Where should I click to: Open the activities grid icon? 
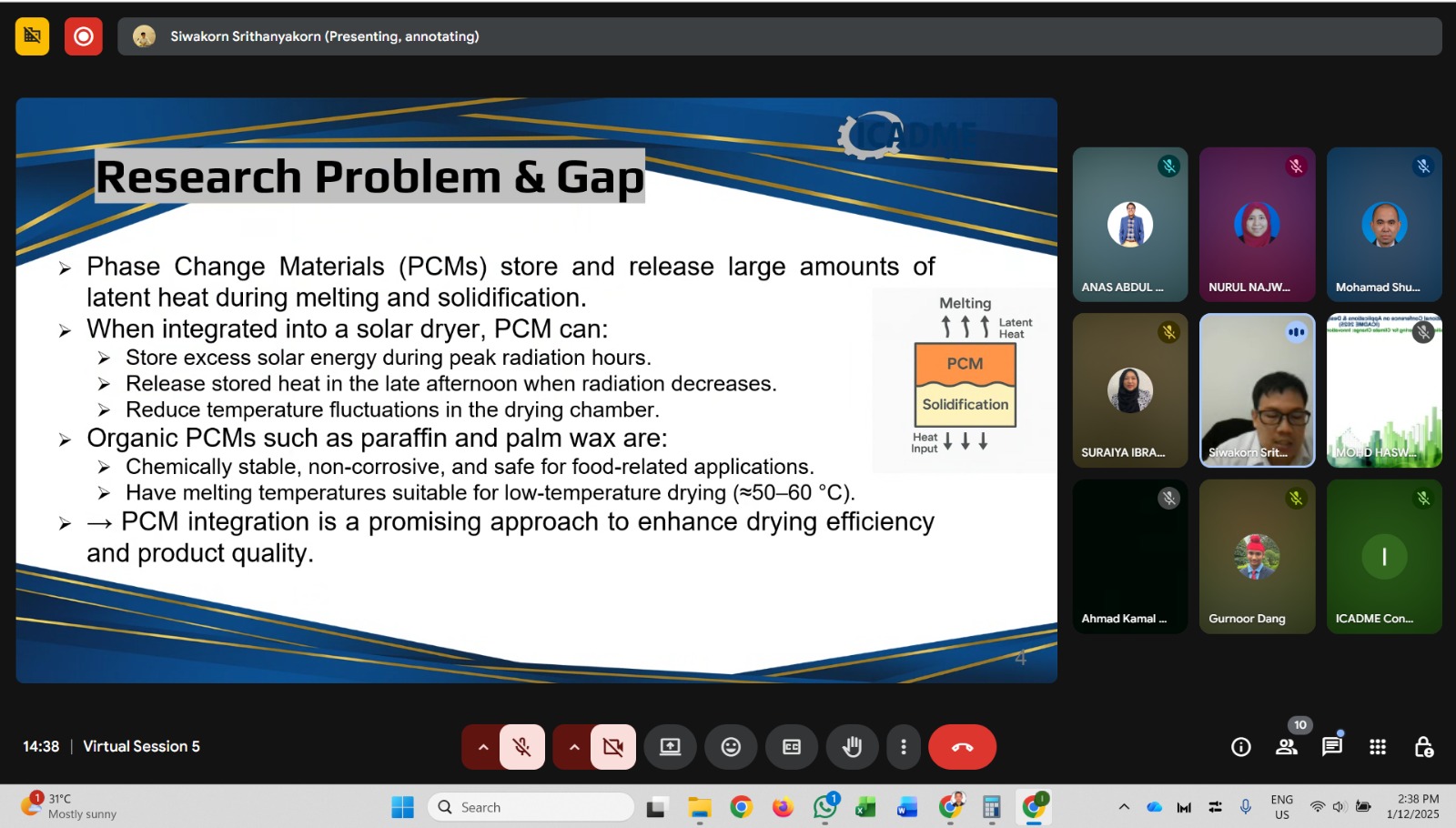coord(1378,747)
